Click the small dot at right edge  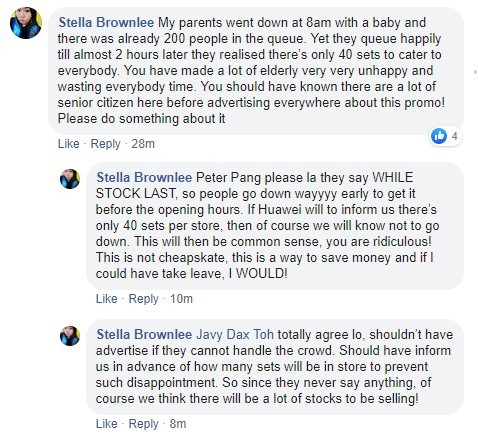(x=475, y=72)
